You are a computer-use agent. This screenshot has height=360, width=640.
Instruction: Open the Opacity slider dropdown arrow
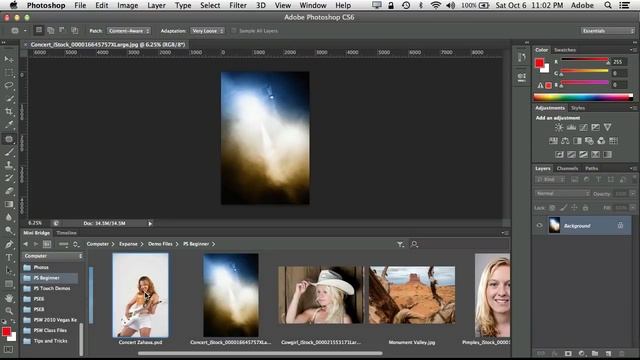pos(632,193)
